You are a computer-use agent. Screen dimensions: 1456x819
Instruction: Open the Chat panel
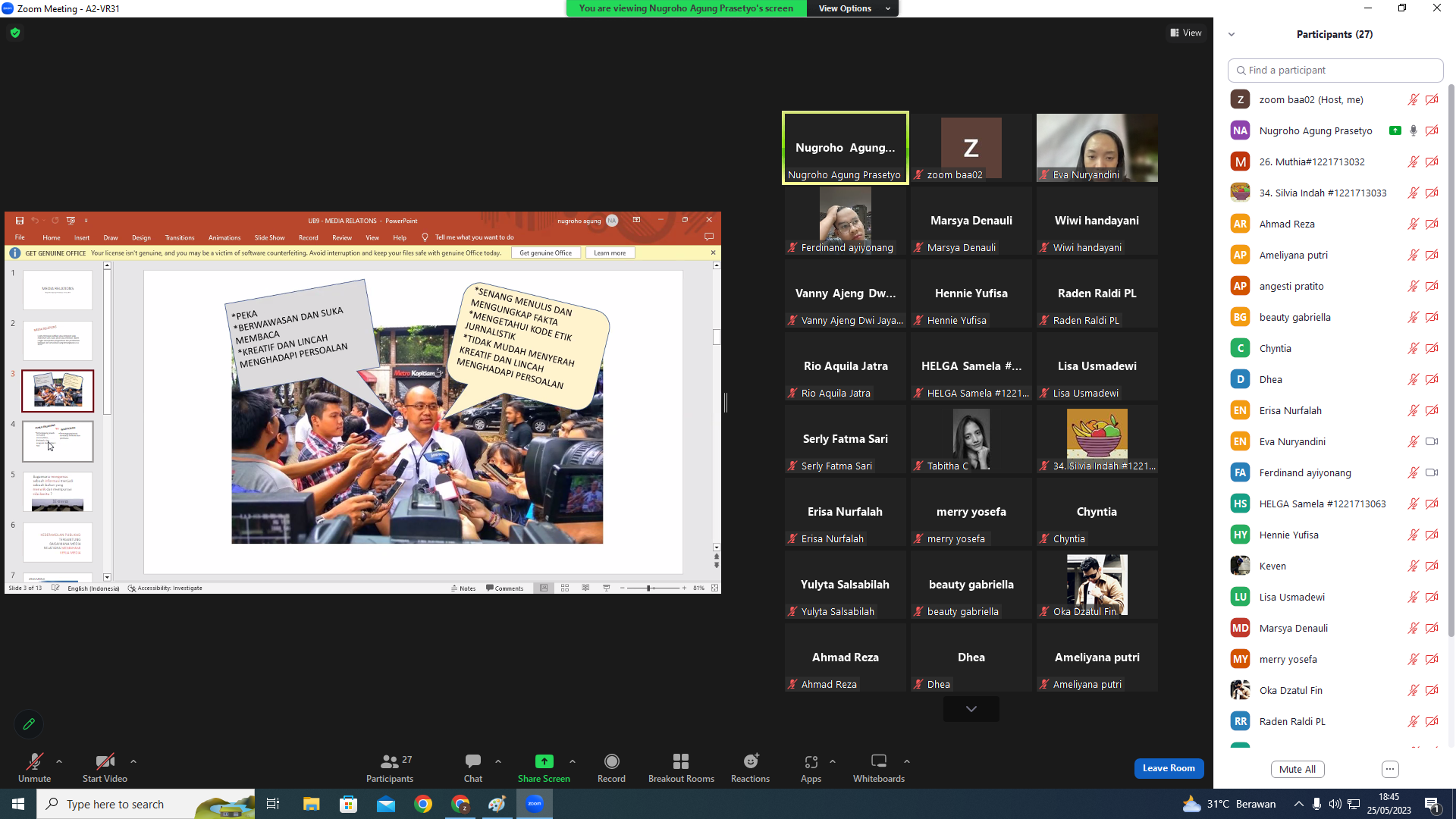(x=473, y=767)
